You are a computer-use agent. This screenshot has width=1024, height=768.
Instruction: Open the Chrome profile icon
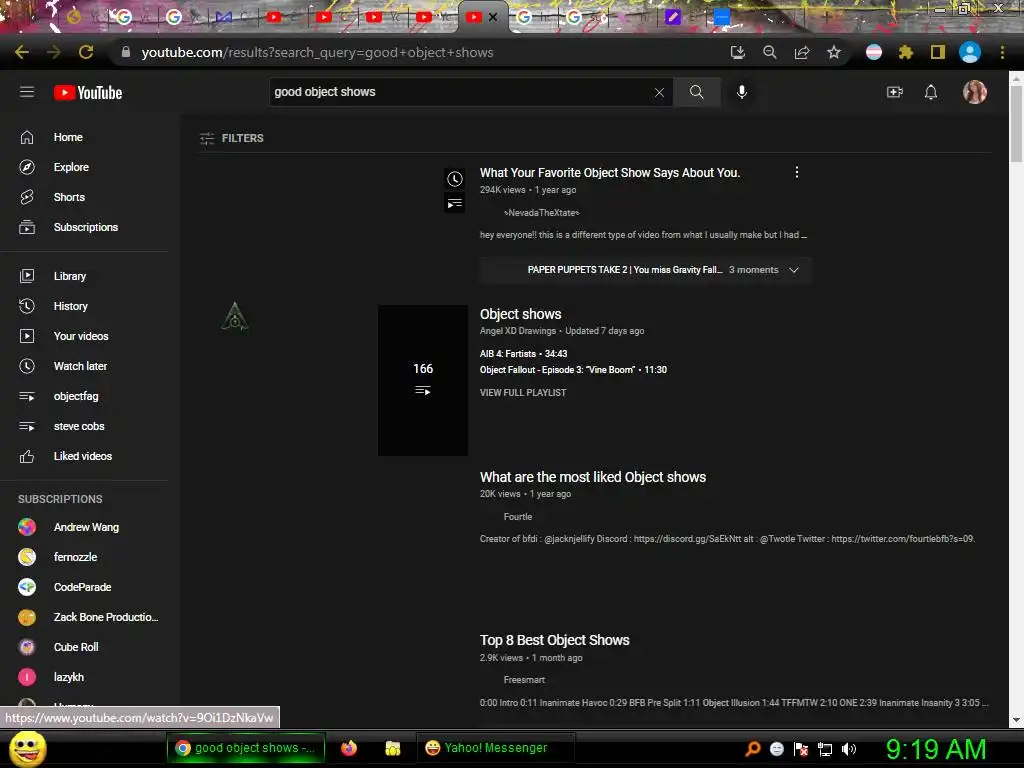pyautogui.click(x=970, y=52)
